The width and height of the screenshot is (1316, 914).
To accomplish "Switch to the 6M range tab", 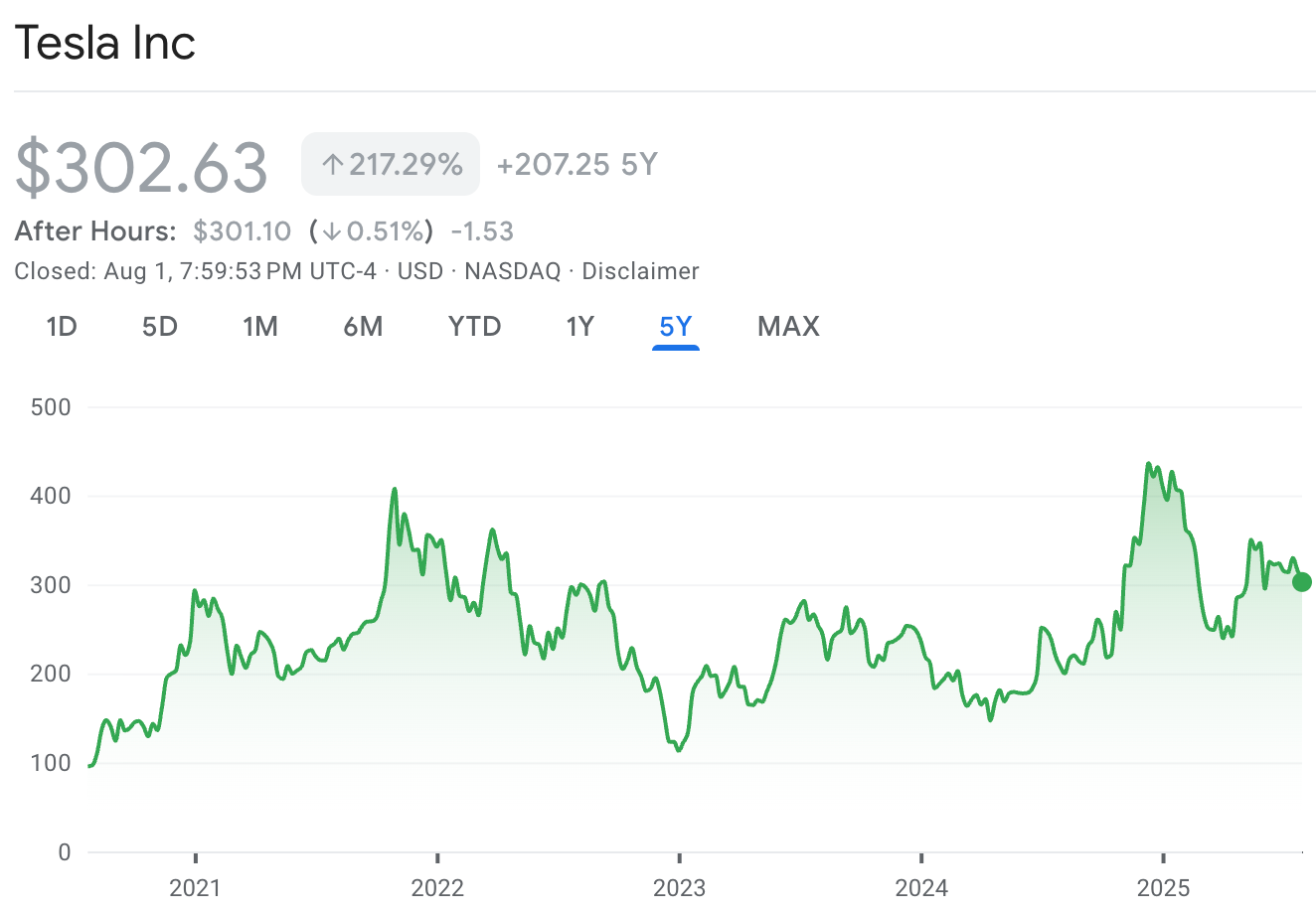I will (x=363, y=327).
